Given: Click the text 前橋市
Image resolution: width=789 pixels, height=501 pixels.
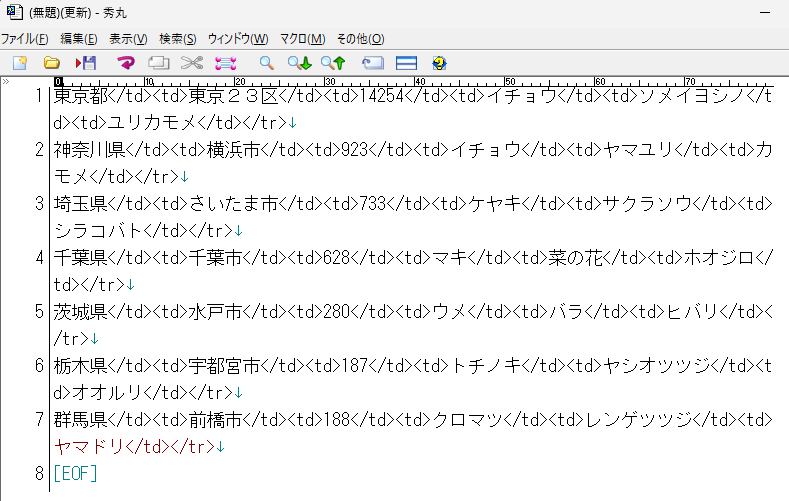Looking at the screenshot, I should click(215, 419).
